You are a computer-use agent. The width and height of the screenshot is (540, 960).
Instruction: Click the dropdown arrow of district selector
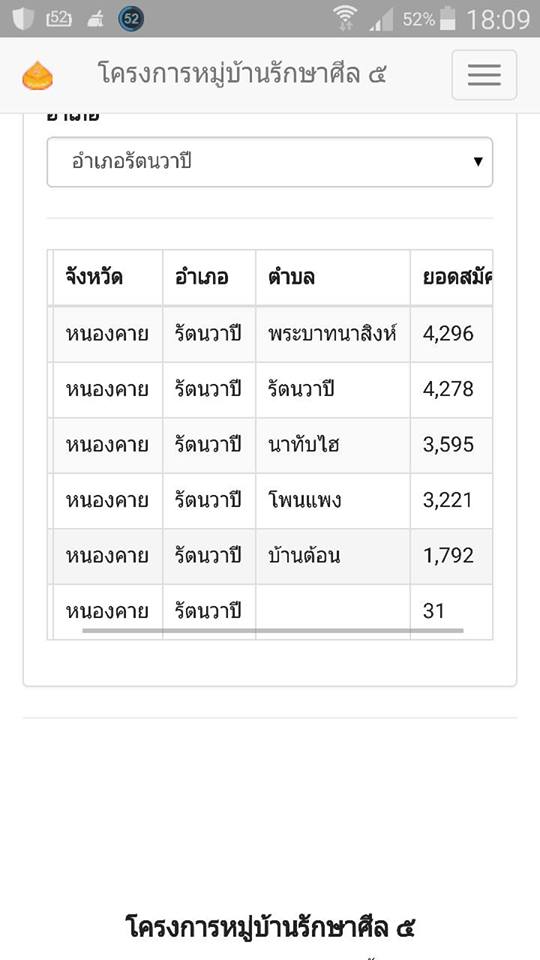(x=478, y=162)
